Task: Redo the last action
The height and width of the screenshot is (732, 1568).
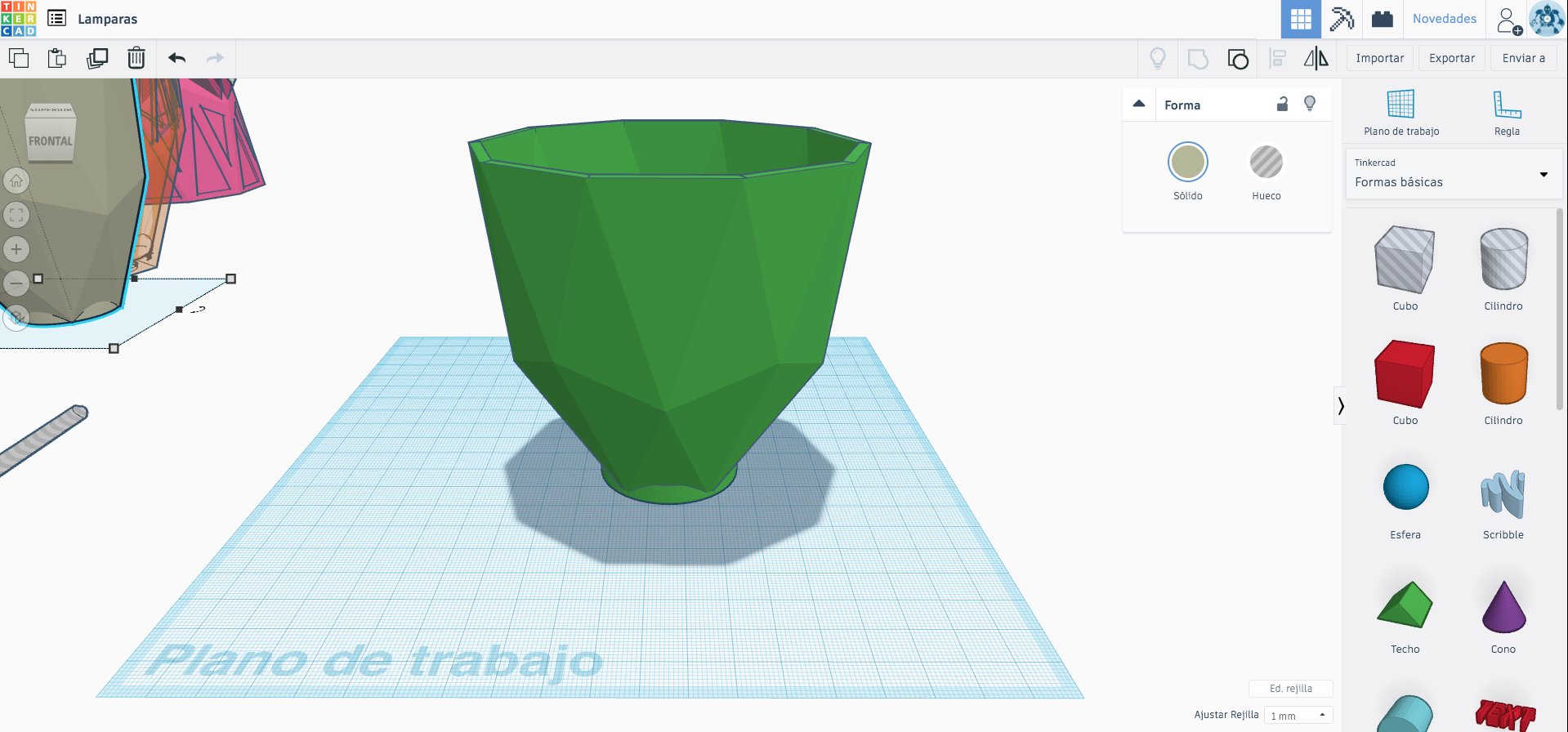Action: 215,58
